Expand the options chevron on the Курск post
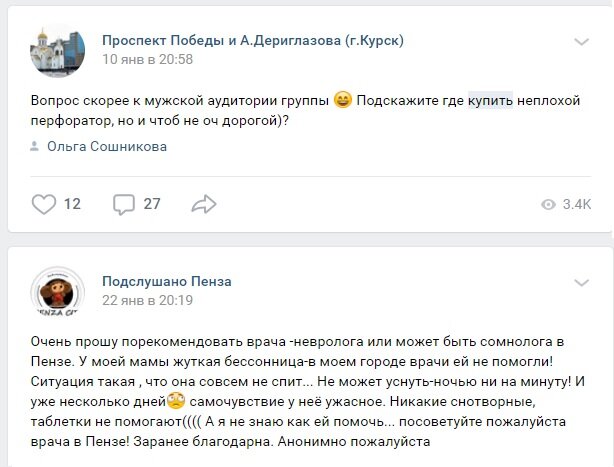The height and width of the screenshot is (467, 614). coord(581,42)
